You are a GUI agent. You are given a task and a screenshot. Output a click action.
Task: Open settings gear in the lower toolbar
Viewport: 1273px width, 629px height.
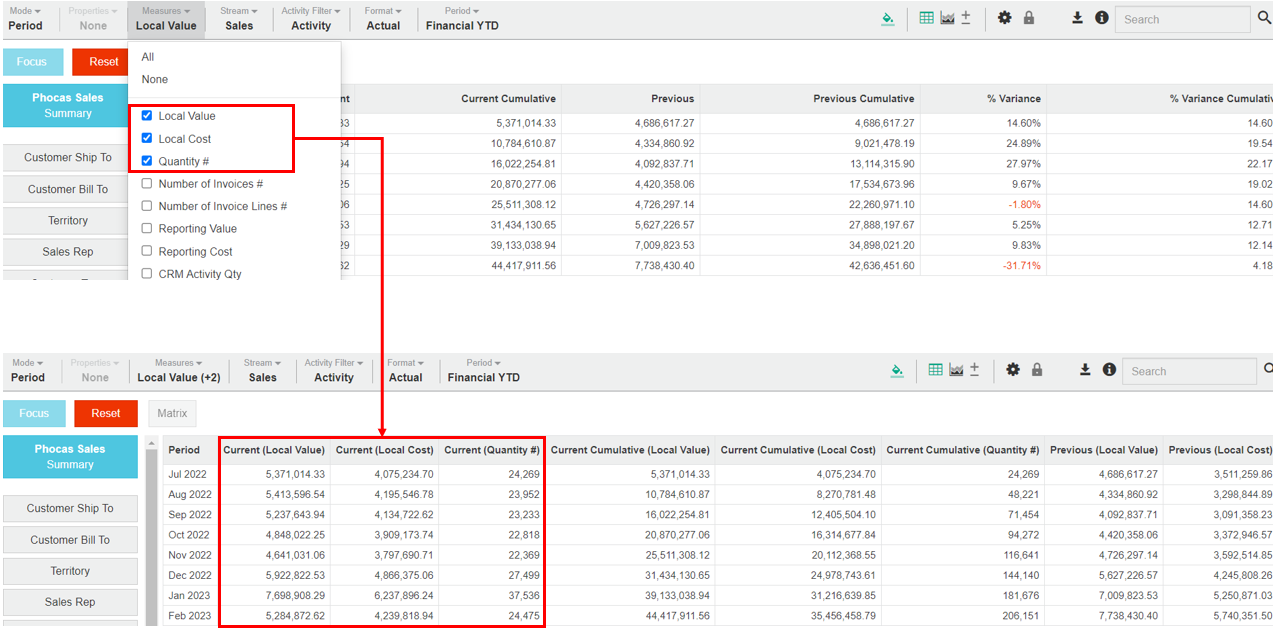point(1013,370)
